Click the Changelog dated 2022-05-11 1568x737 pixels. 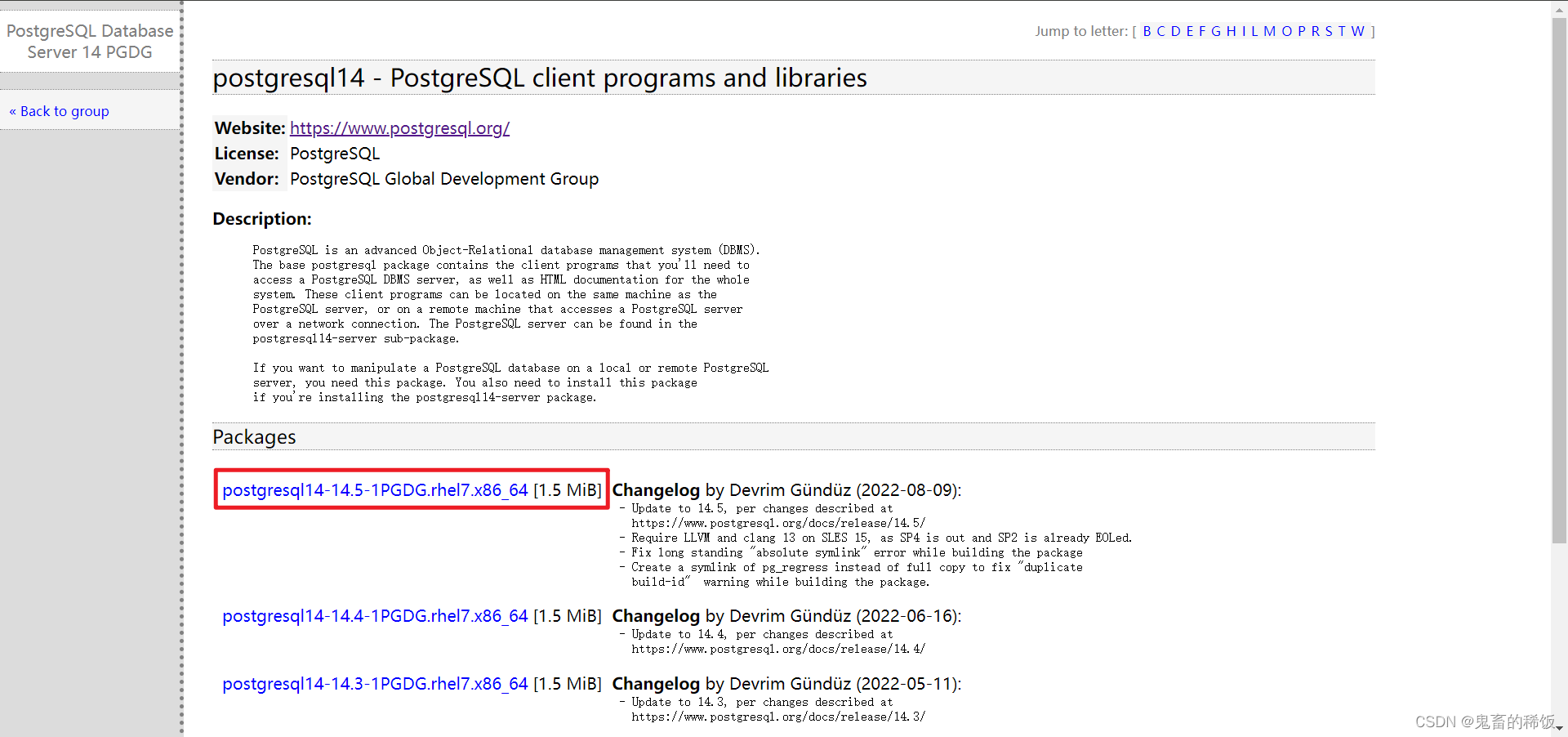coord(786,684)
